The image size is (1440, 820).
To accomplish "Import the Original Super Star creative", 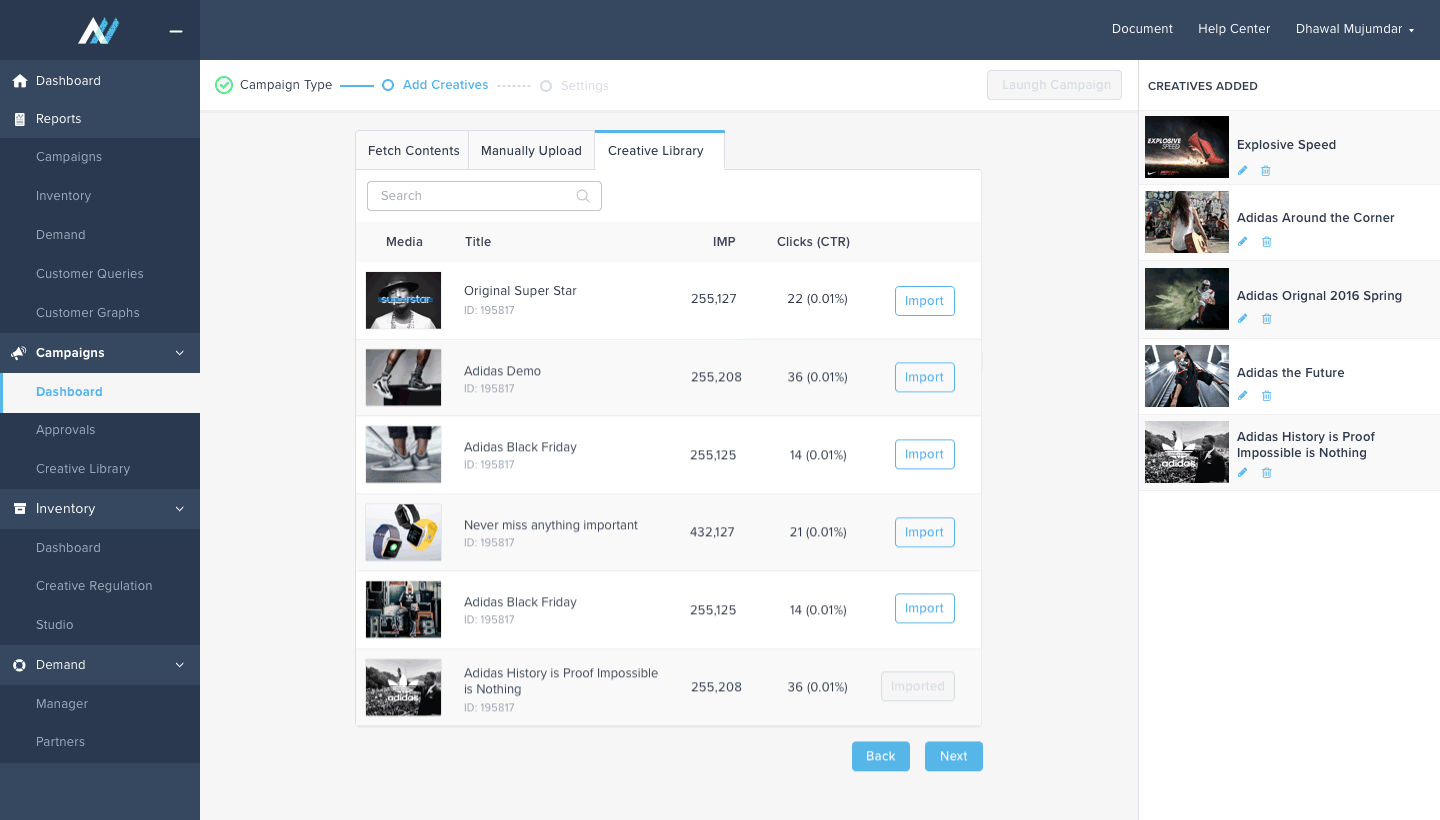I will point(925,301).
